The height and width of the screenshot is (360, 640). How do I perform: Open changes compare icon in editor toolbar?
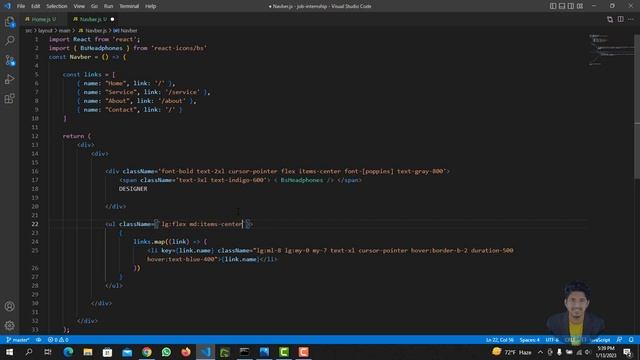pos(610,19)
